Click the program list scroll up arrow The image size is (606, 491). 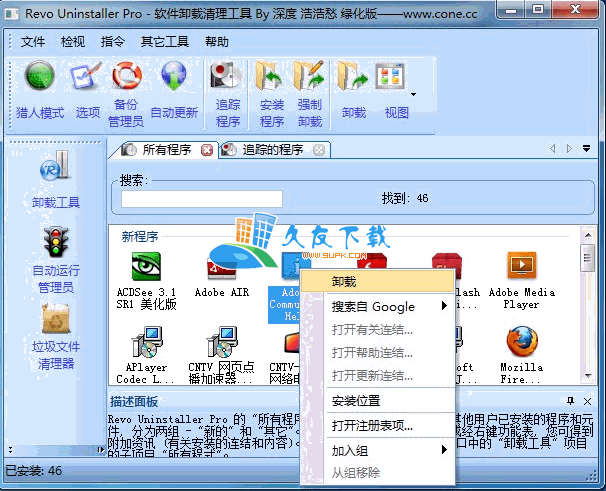click(588, 235)
